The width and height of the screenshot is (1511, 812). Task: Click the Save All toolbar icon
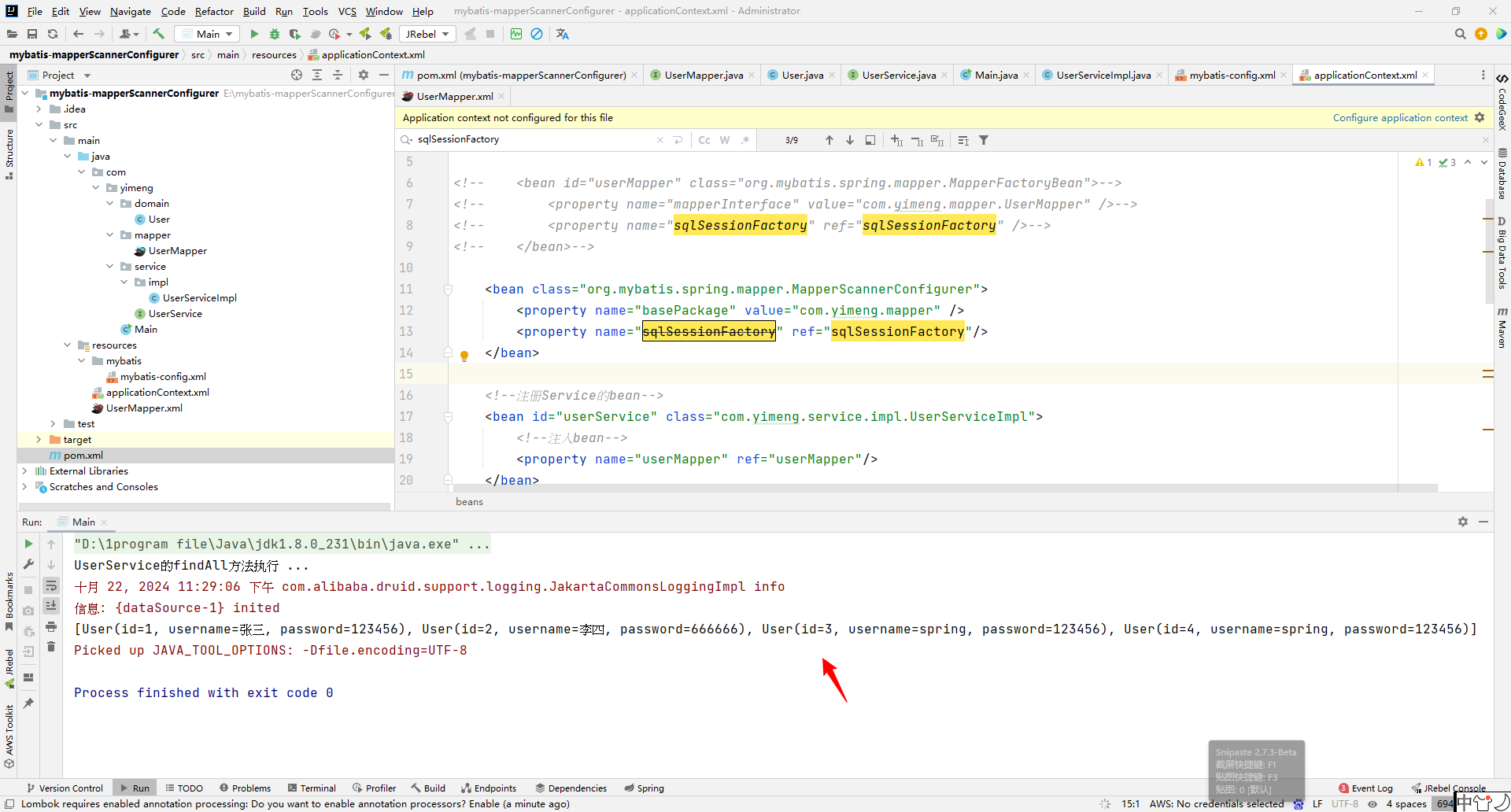coord(32,34)
